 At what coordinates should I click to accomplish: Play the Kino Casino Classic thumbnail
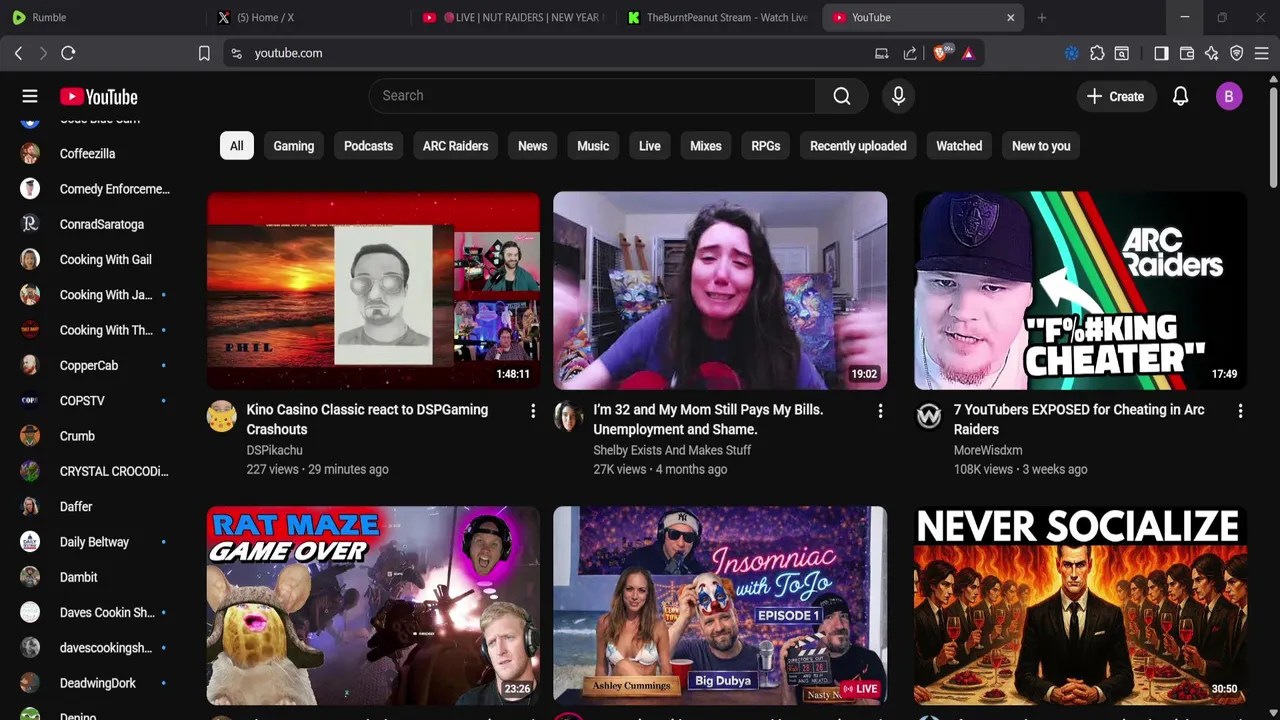[373, 290]
